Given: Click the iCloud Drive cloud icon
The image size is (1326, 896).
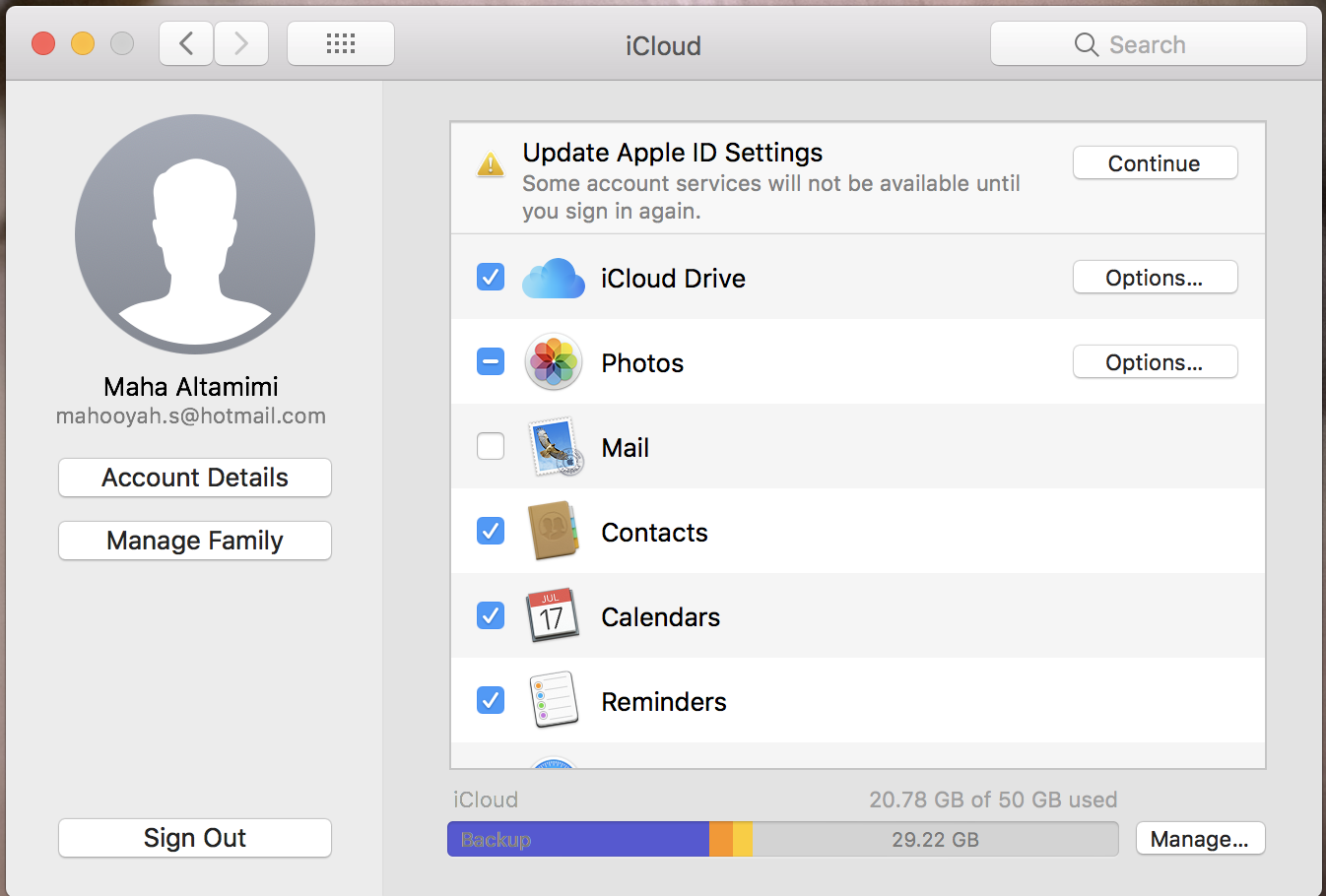Looking at the screenshot, I should (x=554, y=278).
